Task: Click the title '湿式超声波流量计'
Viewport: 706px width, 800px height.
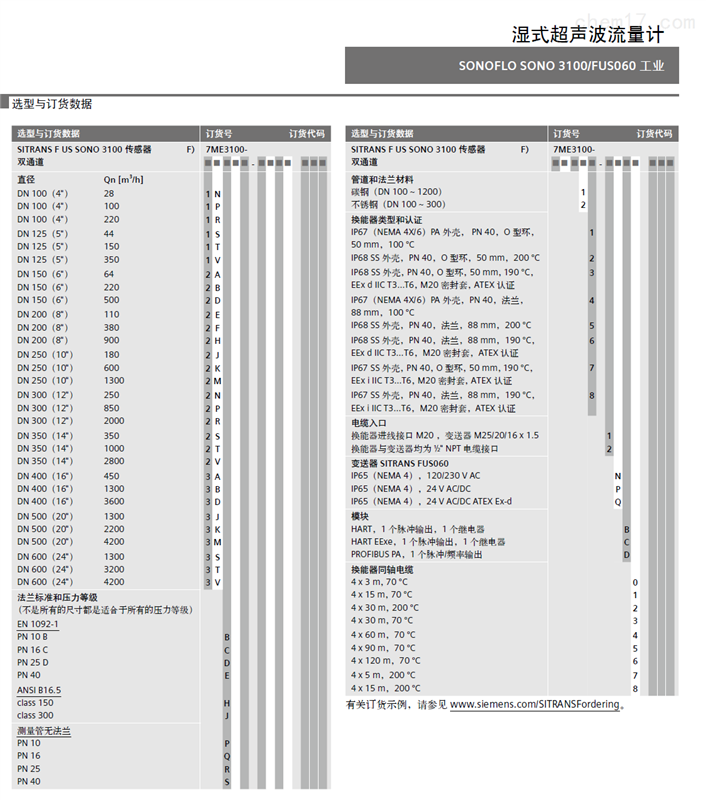Action: coord(588,35)
